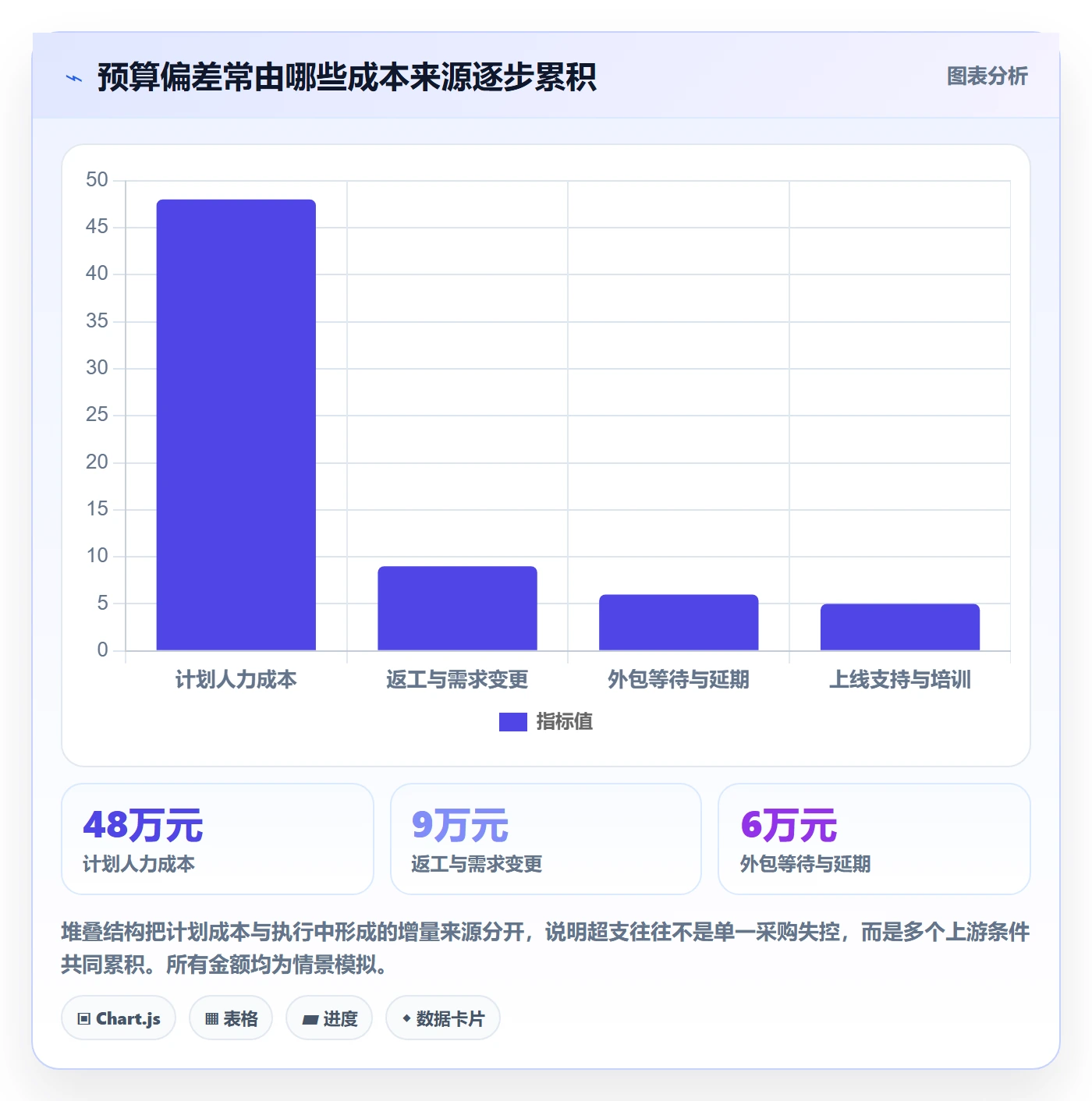Click the 计划人力成本 x-axis label

point(236,680)
